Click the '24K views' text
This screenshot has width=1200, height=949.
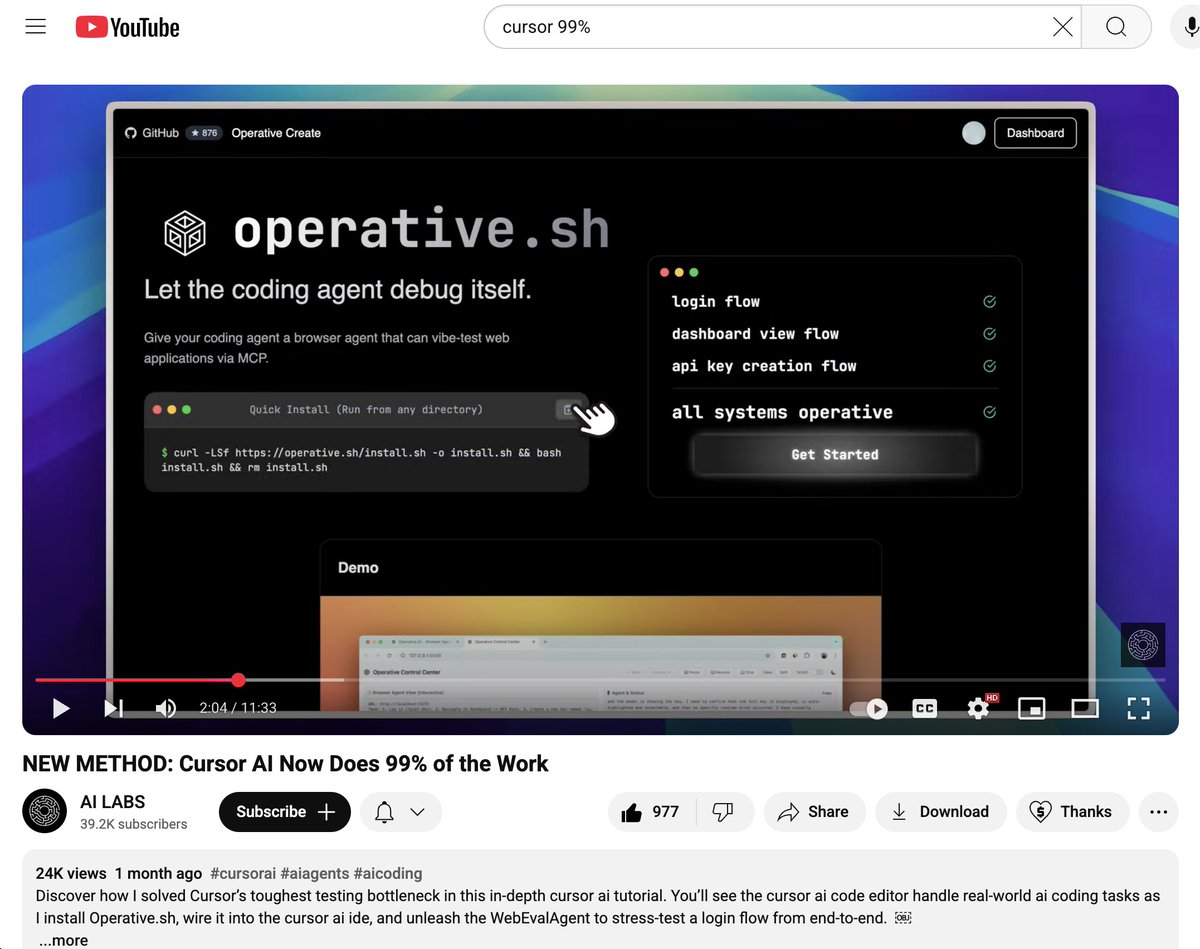(71, 873)
